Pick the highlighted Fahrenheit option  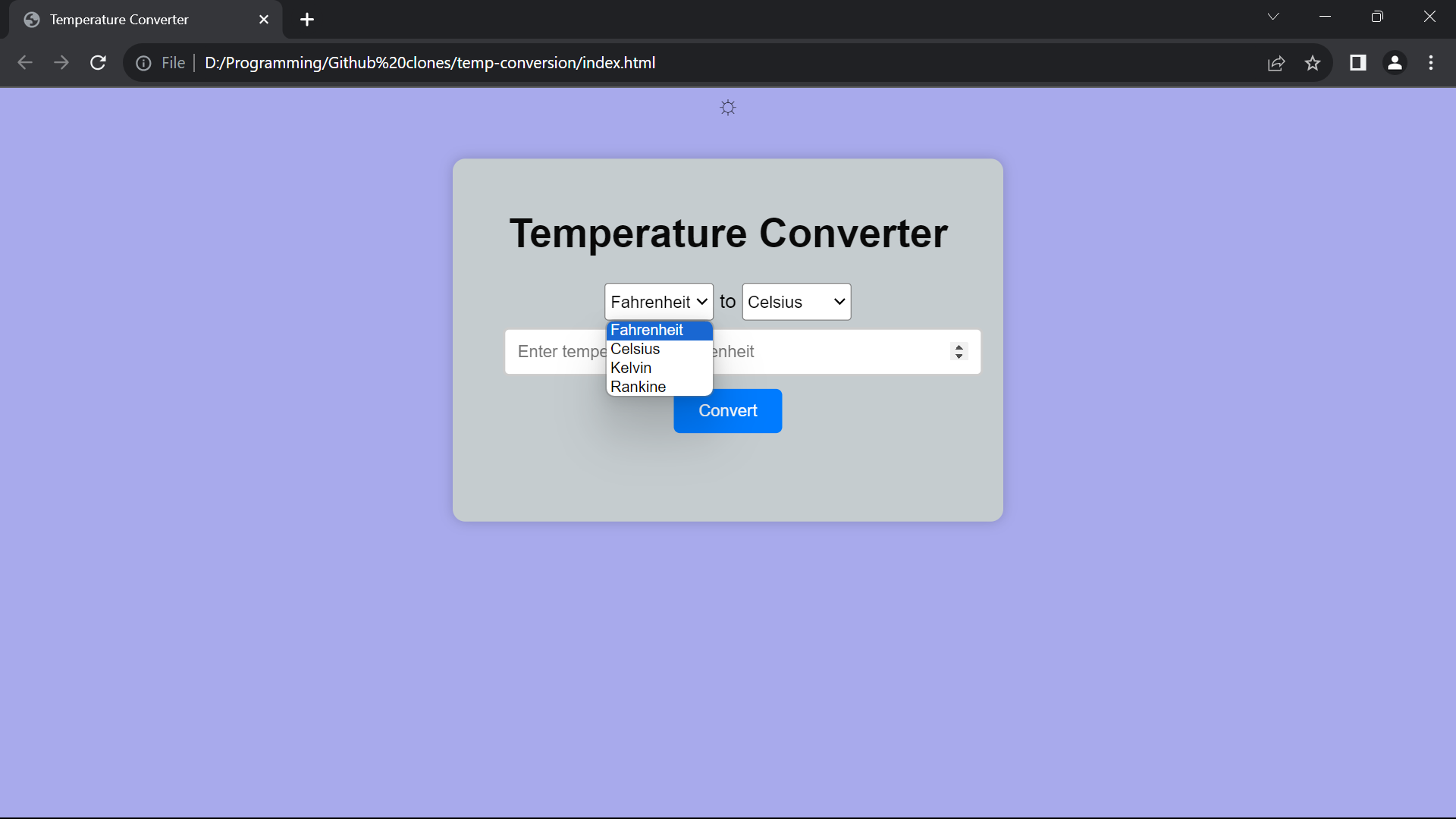pos(647,330)
